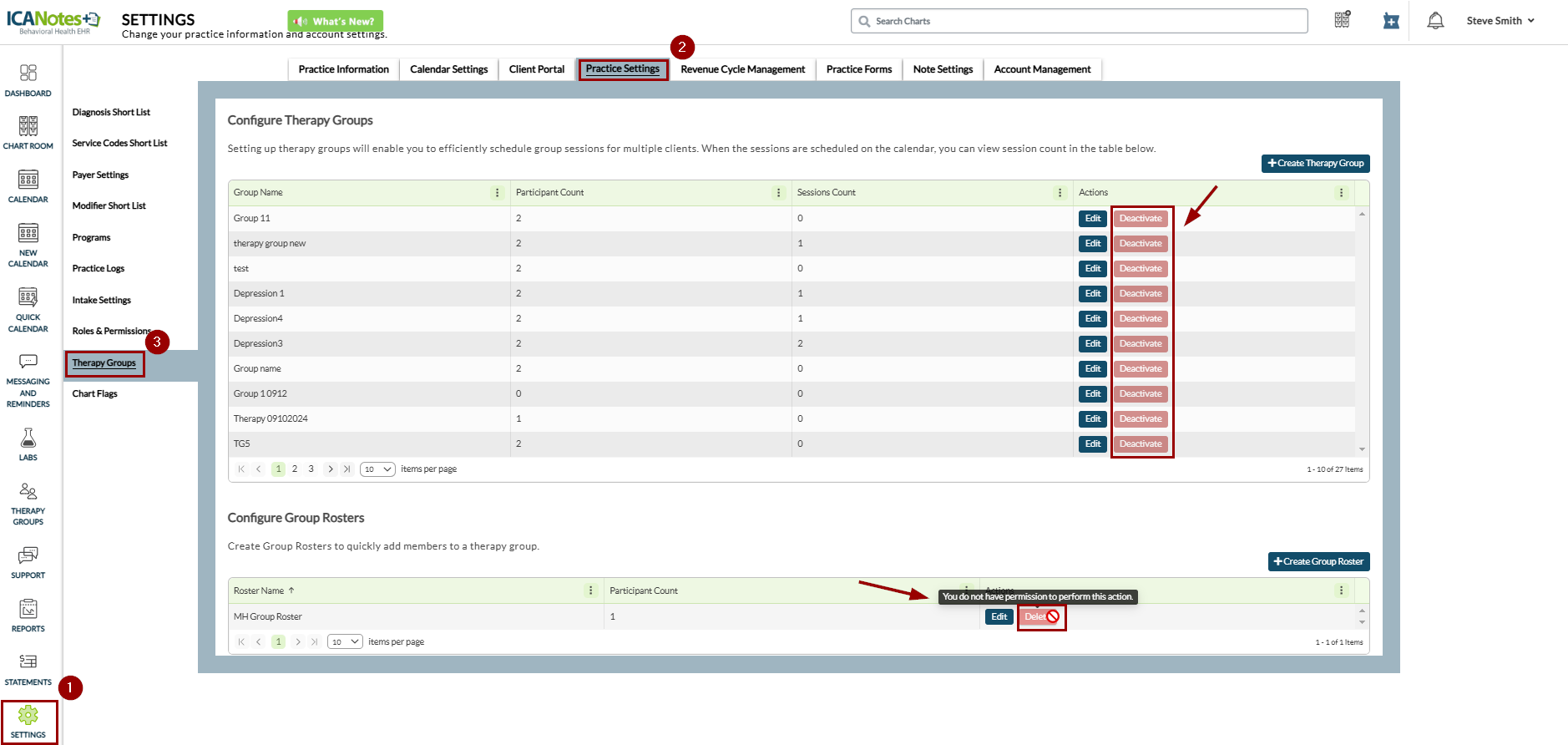Expand roster items per page dropdown
1568x745 pixels.
coord(345,642)
